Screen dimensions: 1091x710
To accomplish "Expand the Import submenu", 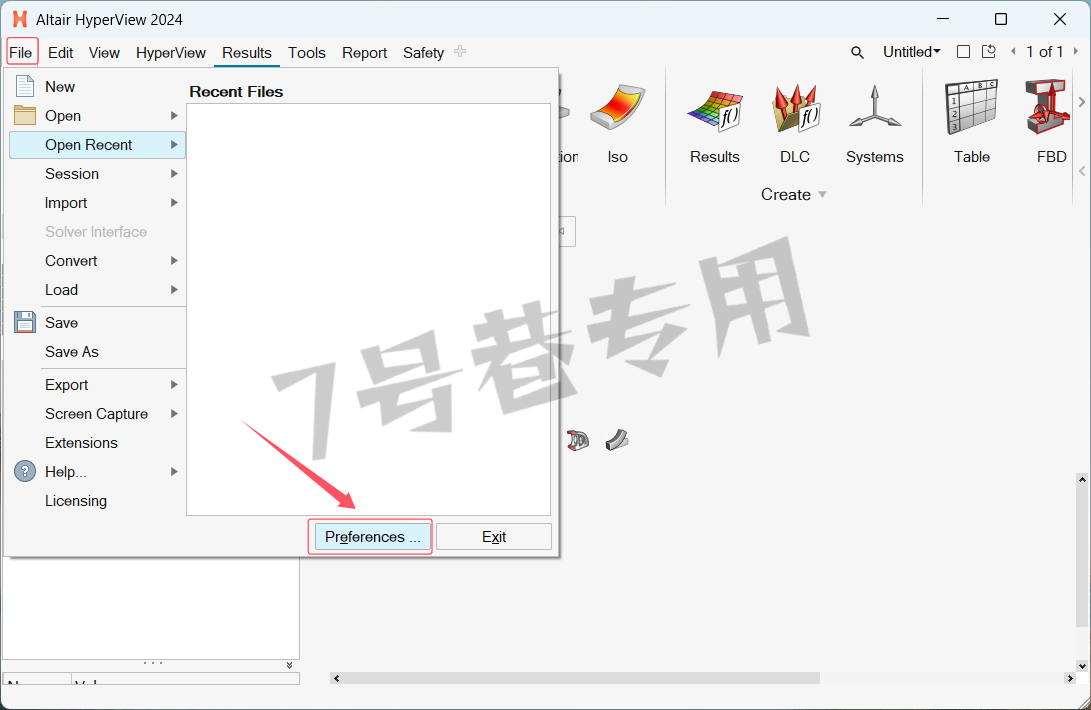I will pos(97,203).
